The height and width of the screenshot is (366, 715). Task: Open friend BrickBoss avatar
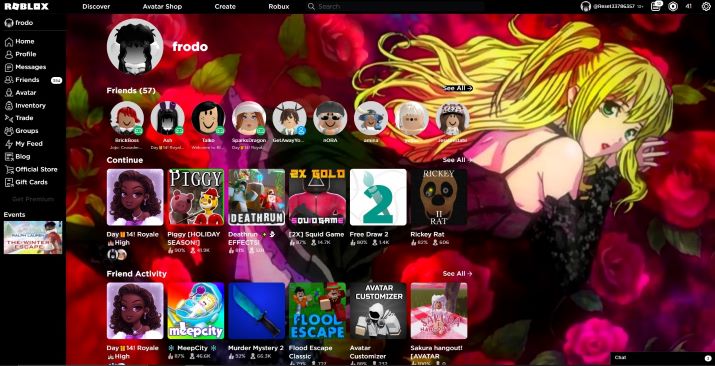[x=127, y=118]
